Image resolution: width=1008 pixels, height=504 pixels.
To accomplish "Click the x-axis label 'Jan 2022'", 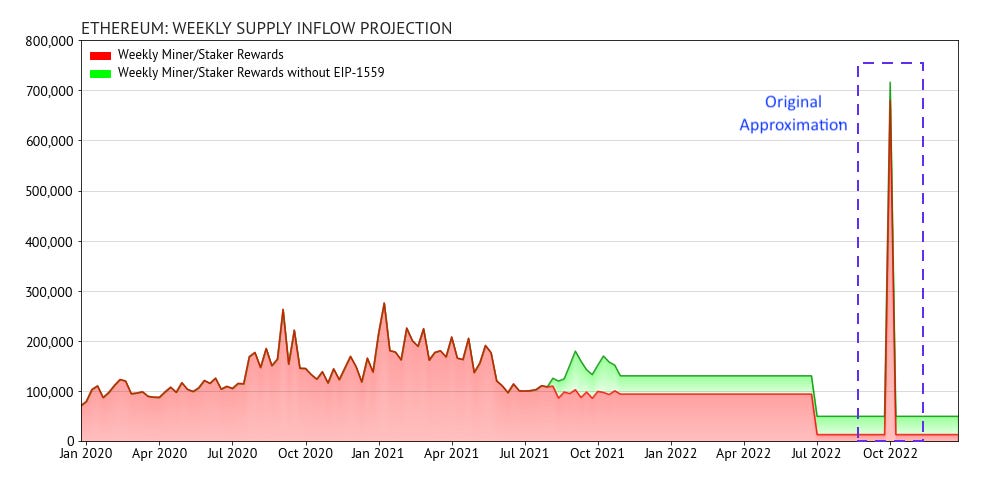I will pyautogui.click(x=672, y=454).
